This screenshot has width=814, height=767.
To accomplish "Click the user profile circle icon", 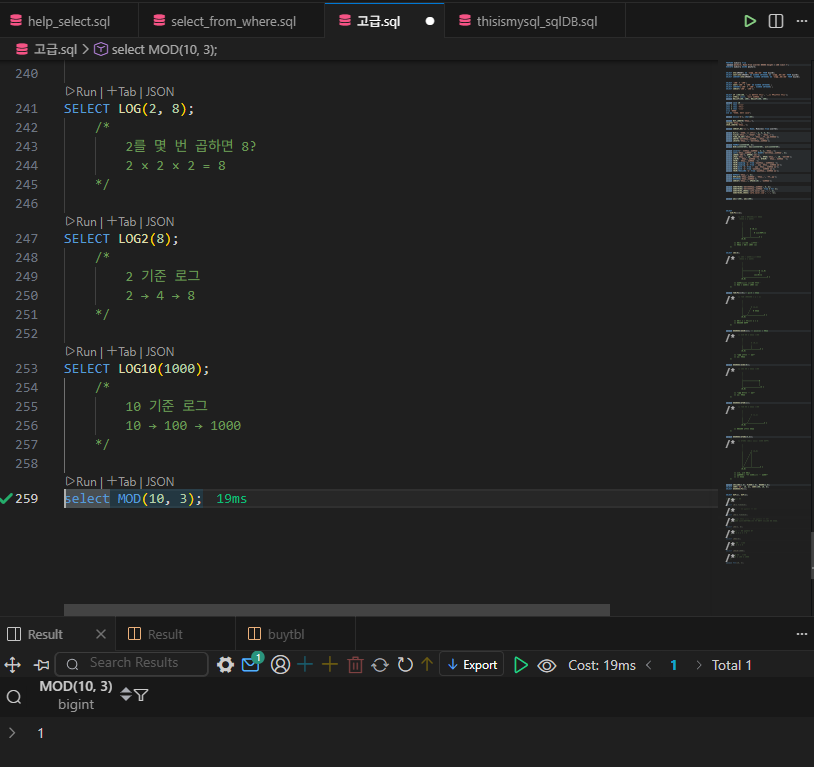I will click(280, 665).
